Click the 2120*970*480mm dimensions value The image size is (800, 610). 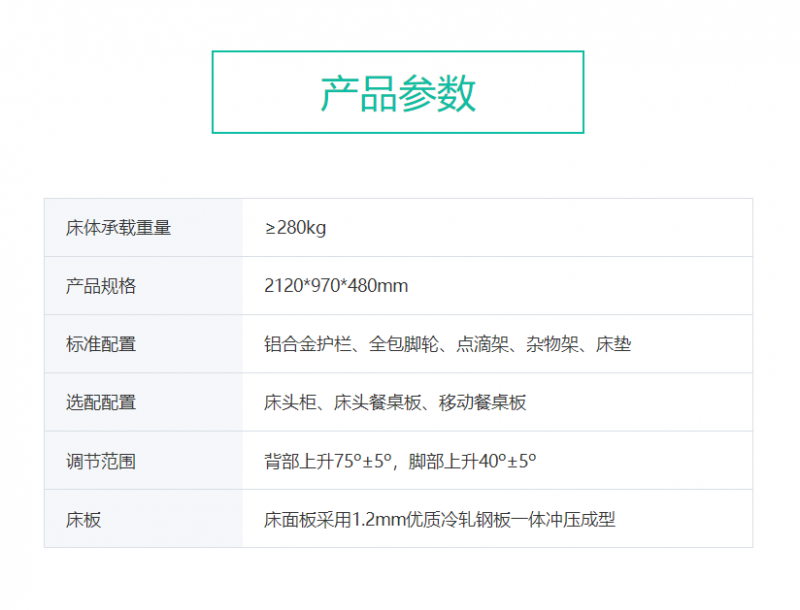pyautogui.click(x=336, y=286)
